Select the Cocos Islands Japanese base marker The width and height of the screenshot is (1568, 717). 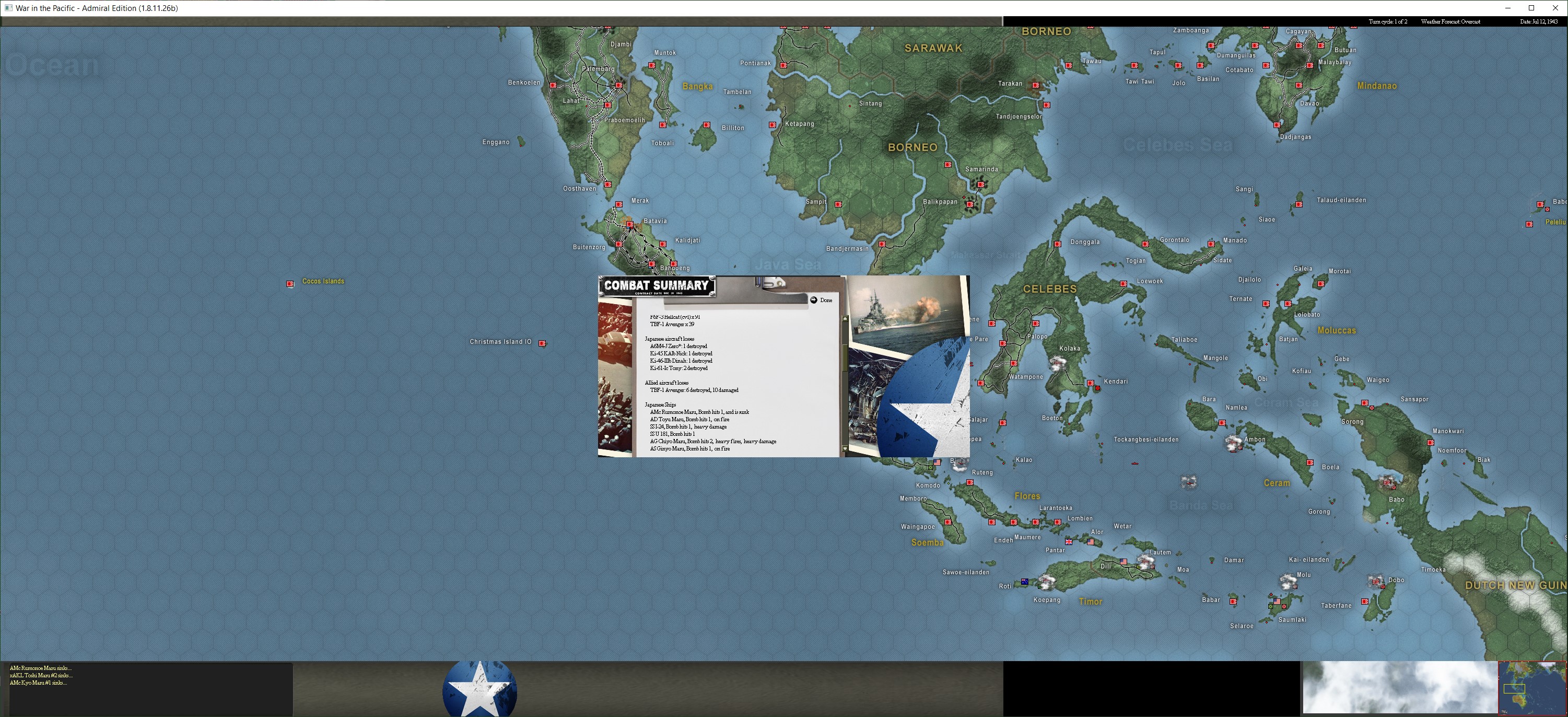[290, 284]
